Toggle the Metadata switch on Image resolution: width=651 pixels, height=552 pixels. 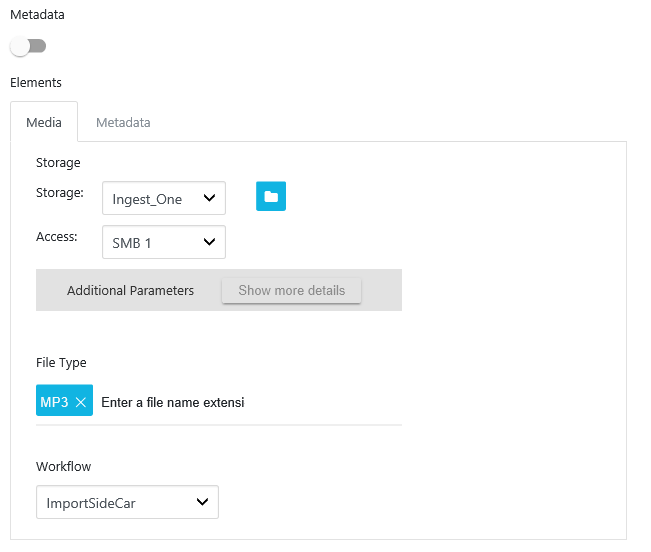pos(28,46)
